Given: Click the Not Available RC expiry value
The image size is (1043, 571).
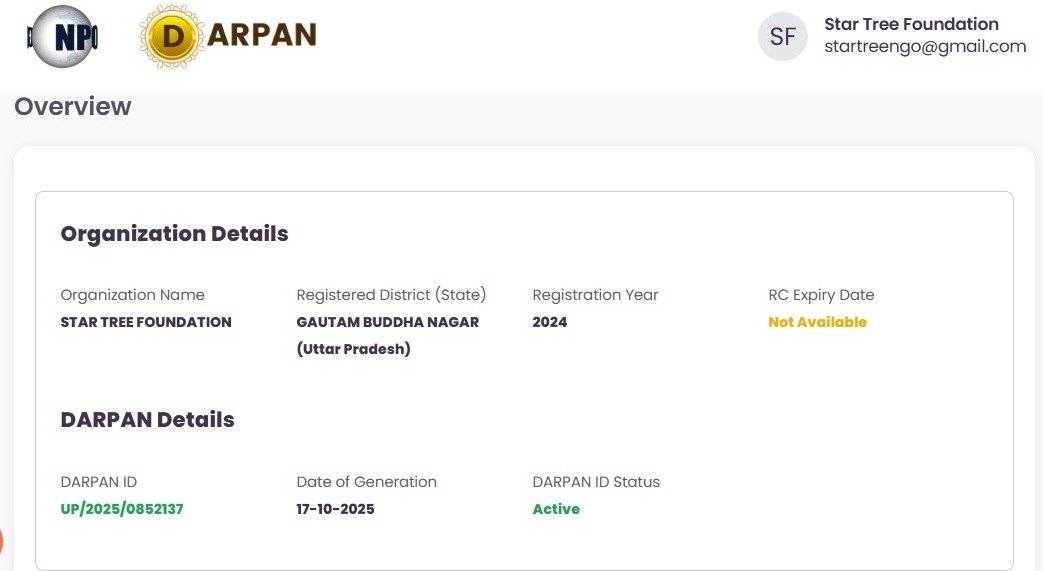Looking at the screenshot, I should click(817, 322).
